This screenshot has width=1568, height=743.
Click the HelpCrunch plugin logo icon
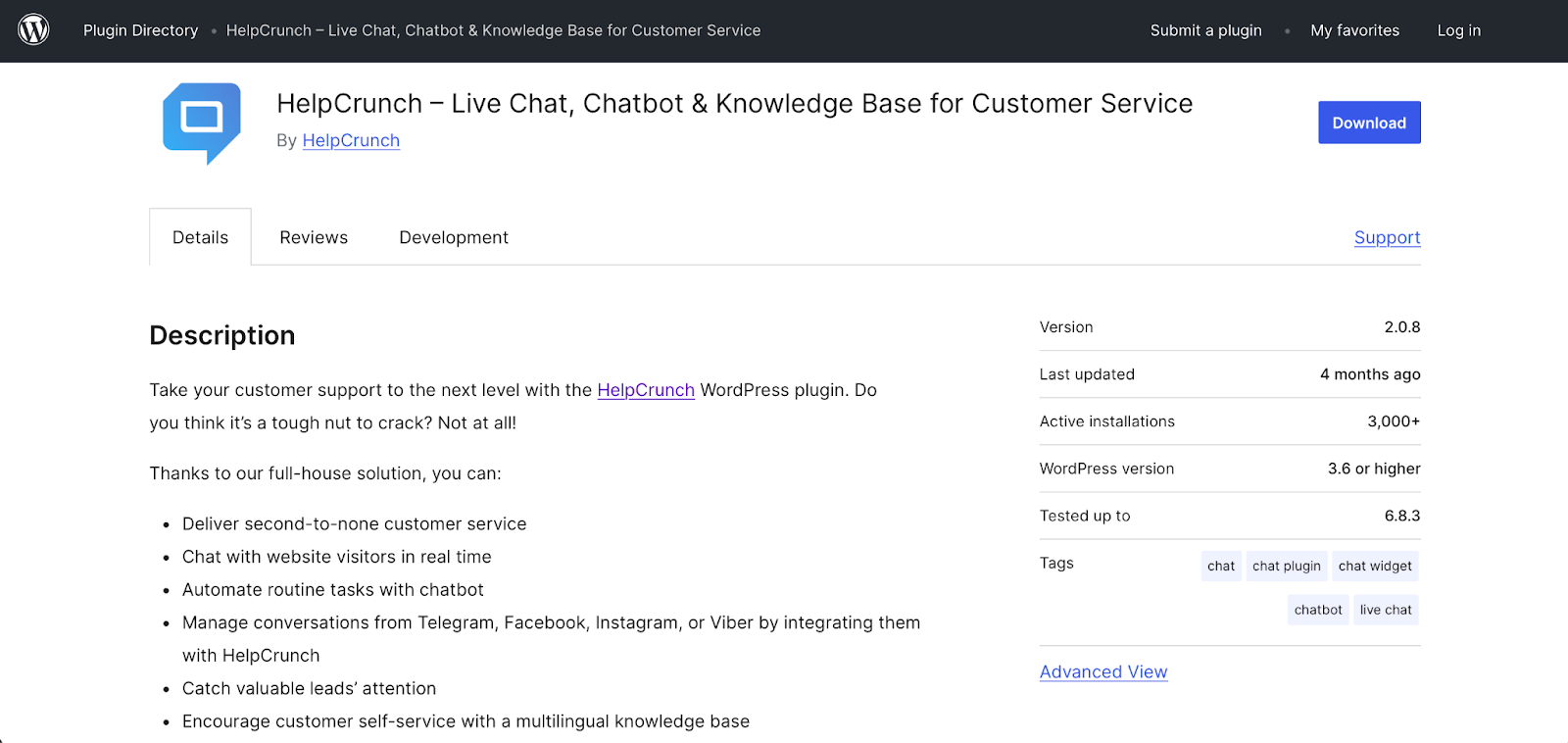[202, 124]
